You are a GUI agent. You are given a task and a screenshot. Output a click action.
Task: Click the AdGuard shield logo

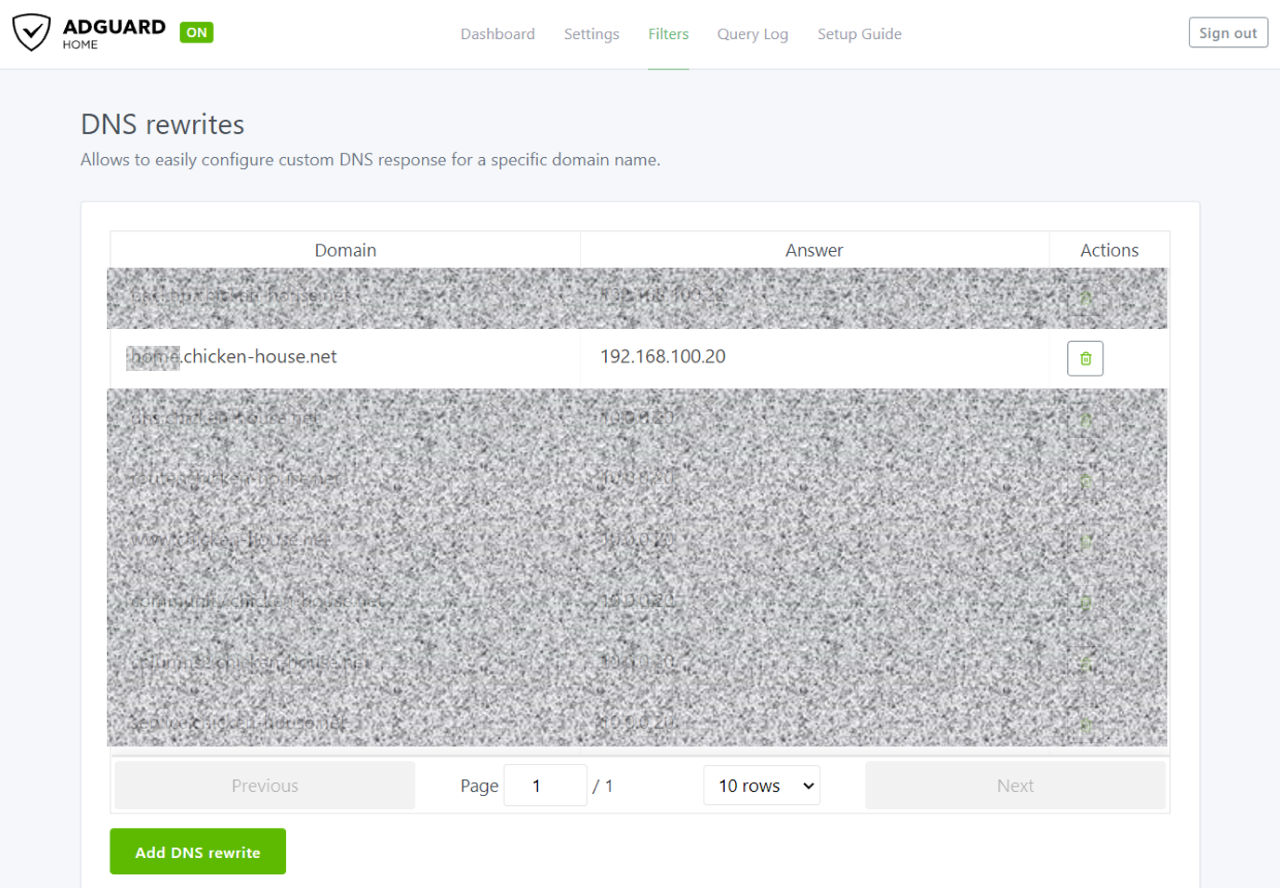31,33
